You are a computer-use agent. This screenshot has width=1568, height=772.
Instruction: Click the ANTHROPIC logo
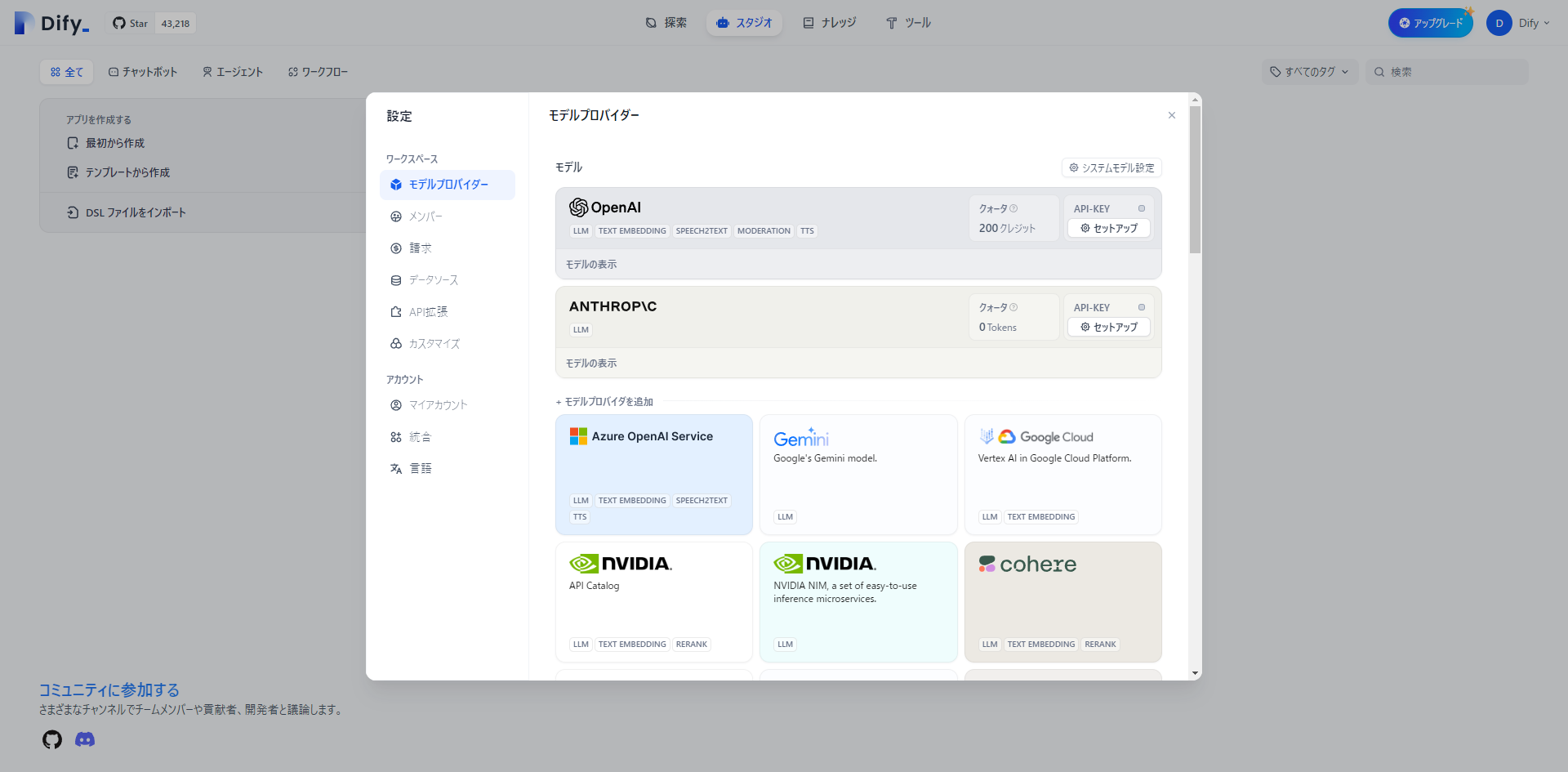click(612, 306)
